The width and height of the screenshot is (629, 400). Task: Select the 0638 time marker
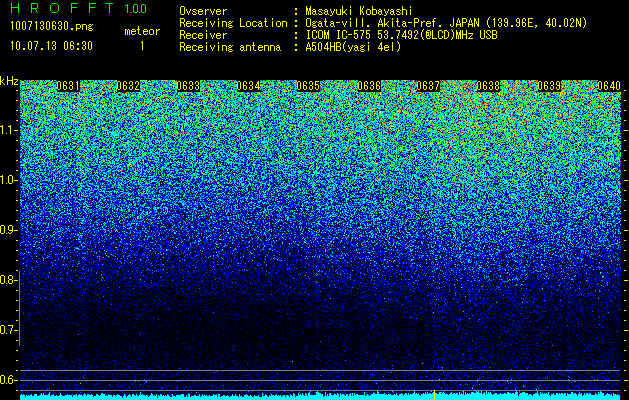point(488,86)
